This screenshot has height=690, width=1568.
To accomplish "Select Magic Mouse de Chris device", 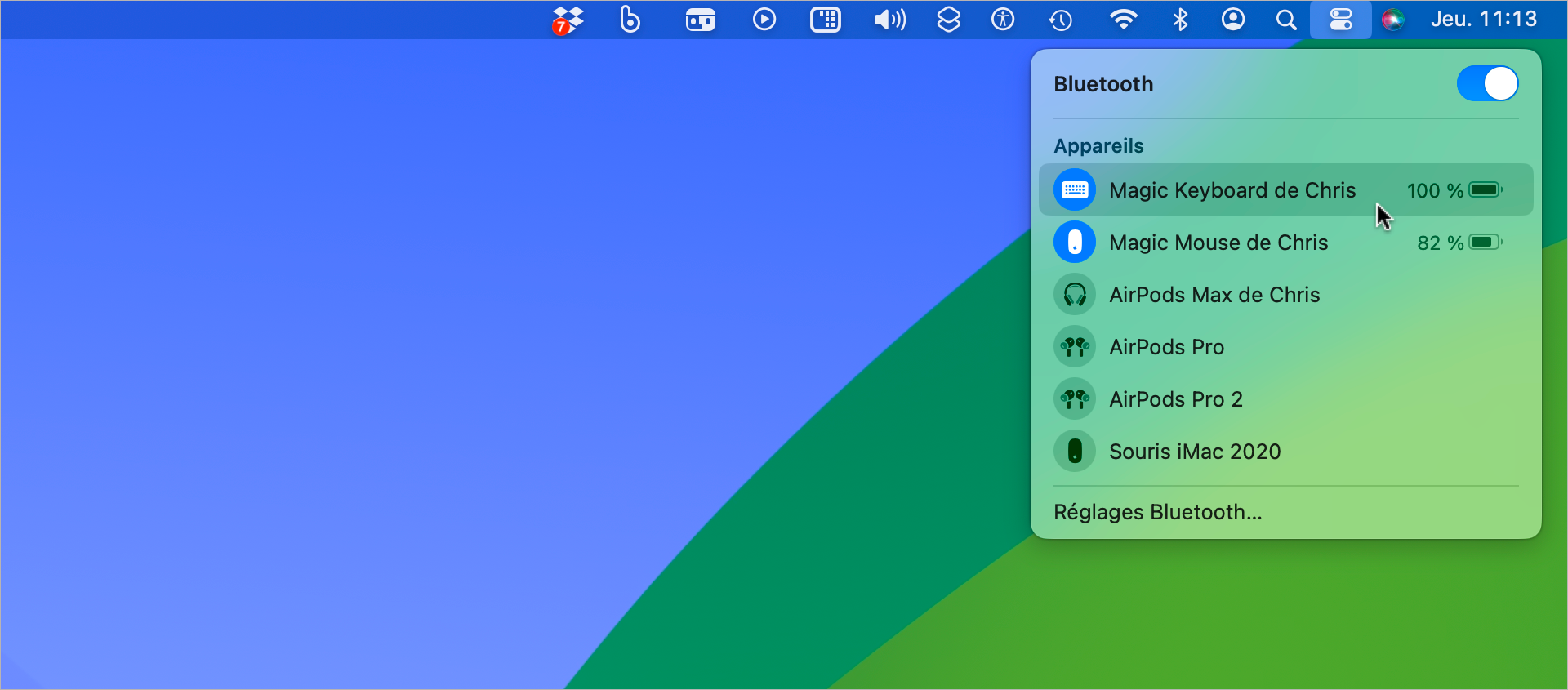I will tap(1286, 242).
